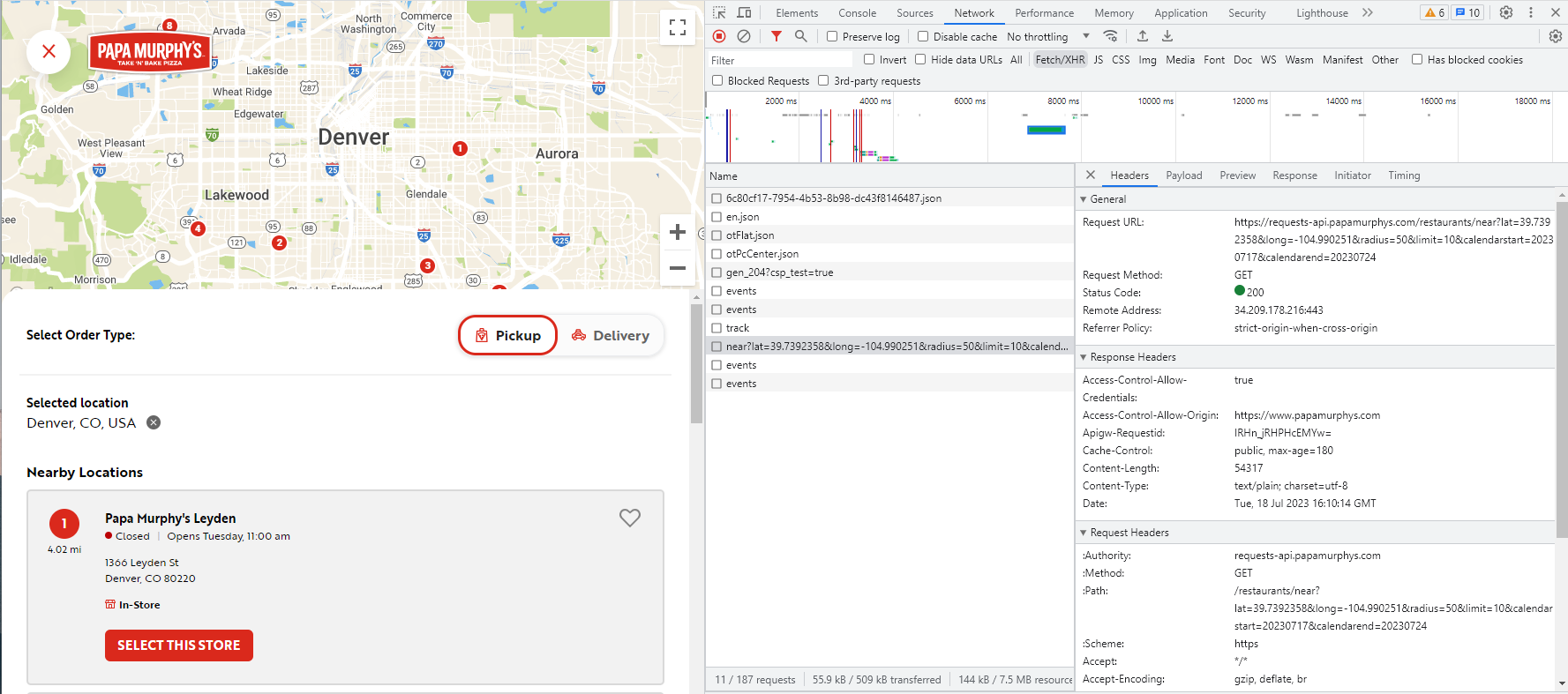Close the map with the red X button
Image resolution: width=1568 pixels, height=694 pixels.
point(49,52)
